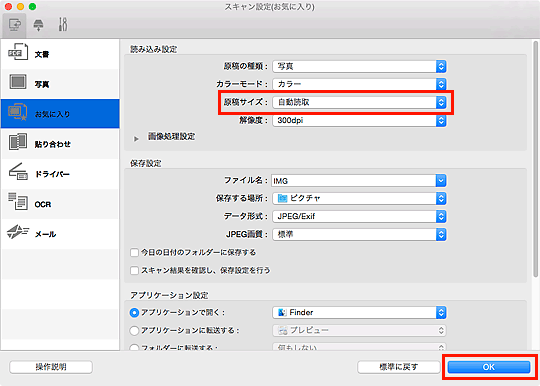Click the アプリケーション設定 section heading

[169, 295]
